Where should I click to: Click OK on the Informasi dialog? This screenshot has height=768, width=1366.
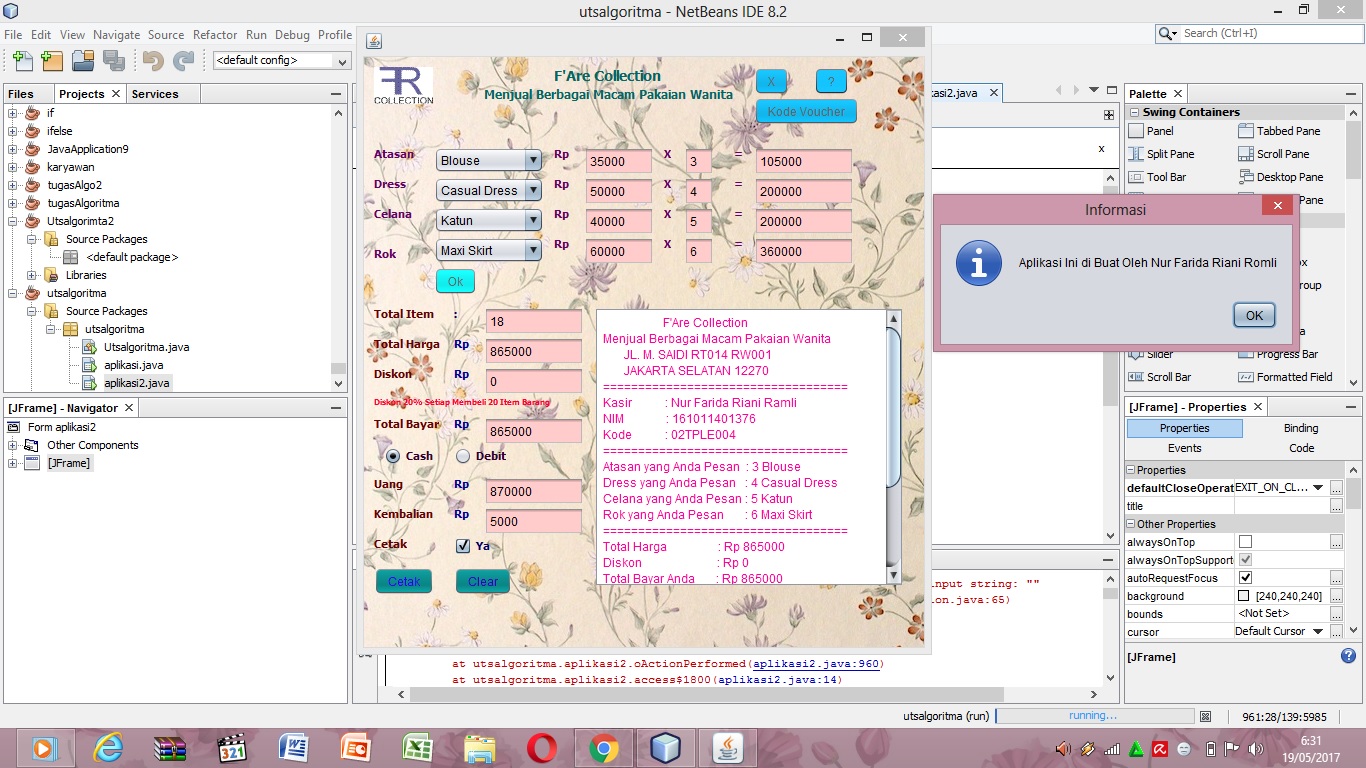(x=1253, y=314)
